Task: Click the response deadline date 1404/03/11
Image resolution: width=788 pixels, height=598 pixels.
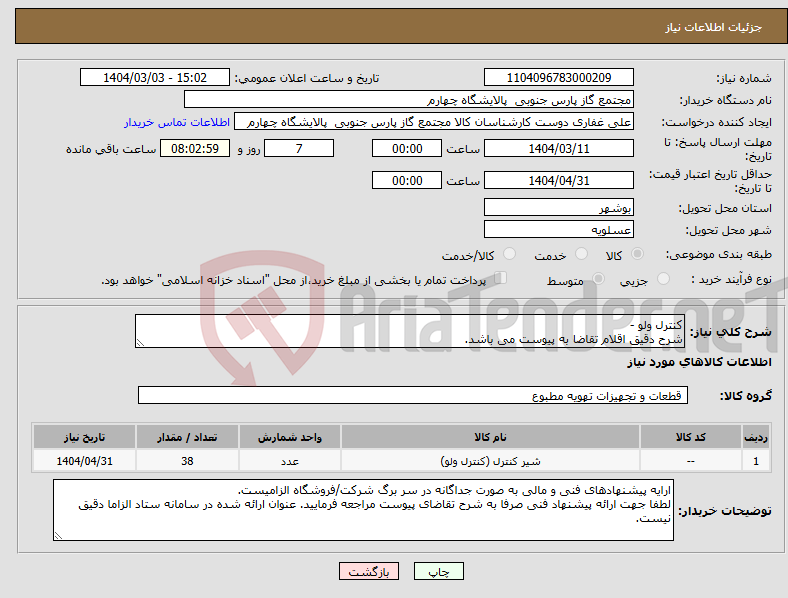Action: pos(558,149)
